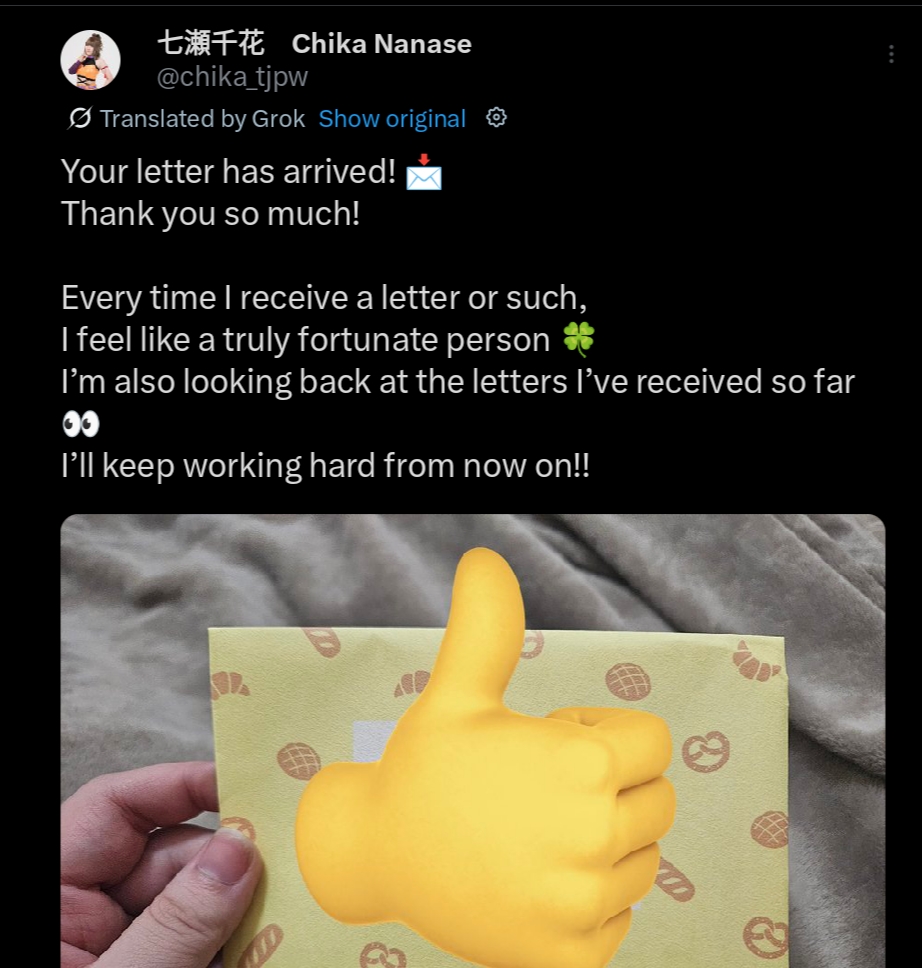The height and width of the screenshot is (968, 922).
Task: Click the English name Chika Nanase
Action: tap(382, 44)
